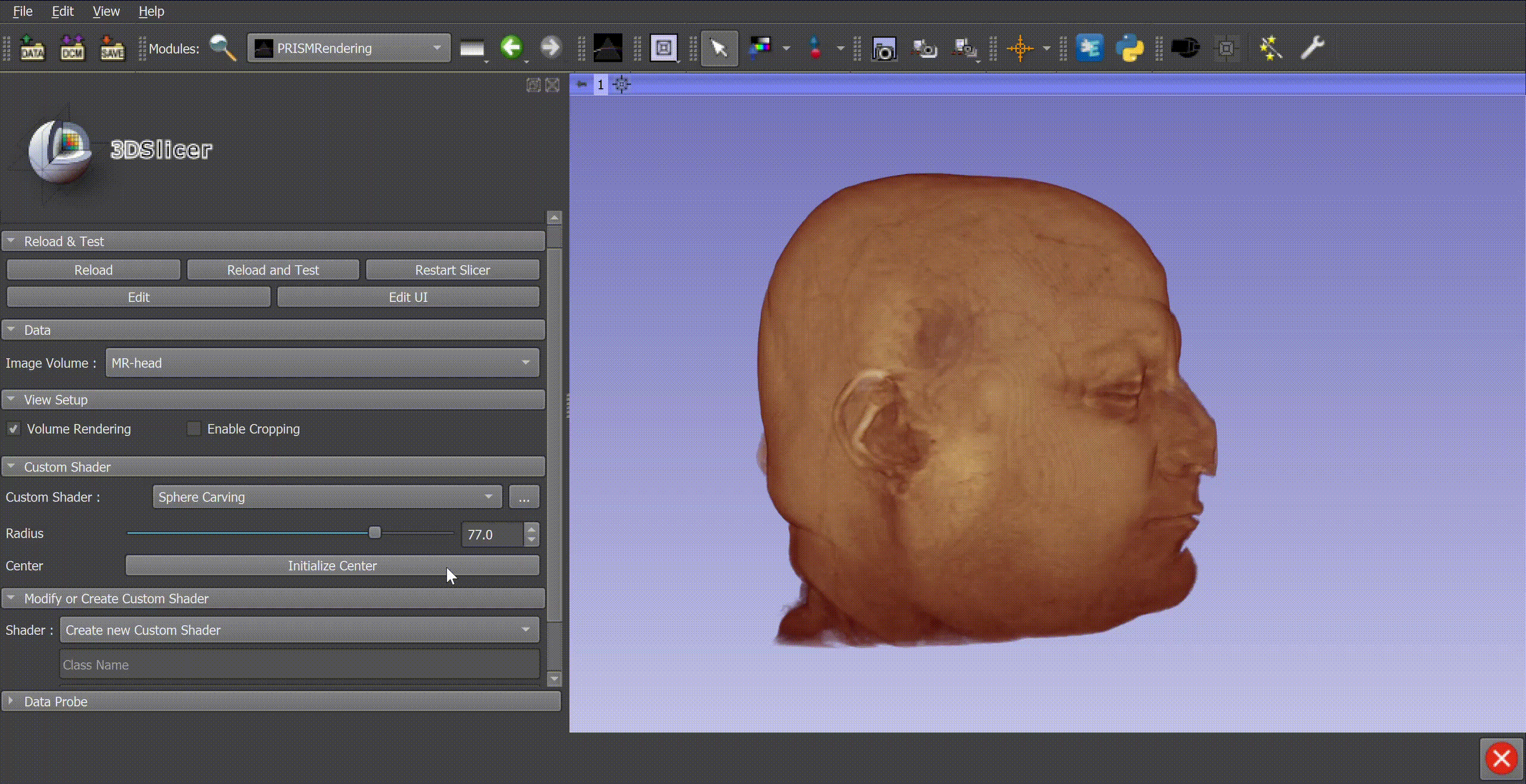Click the Radius slider handle
This screenshot has height=784, width=1526.
(374, 533)
